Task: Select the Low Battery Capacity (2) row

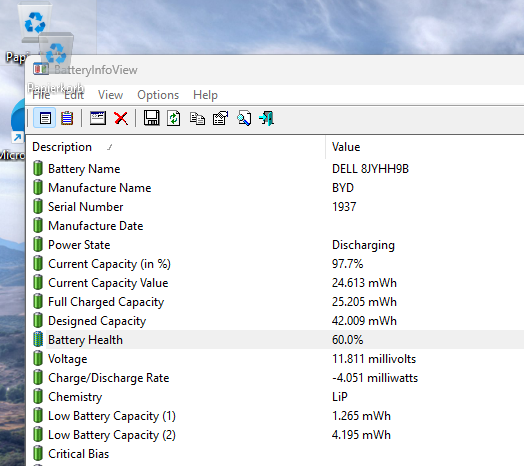Action: [275, 435]
